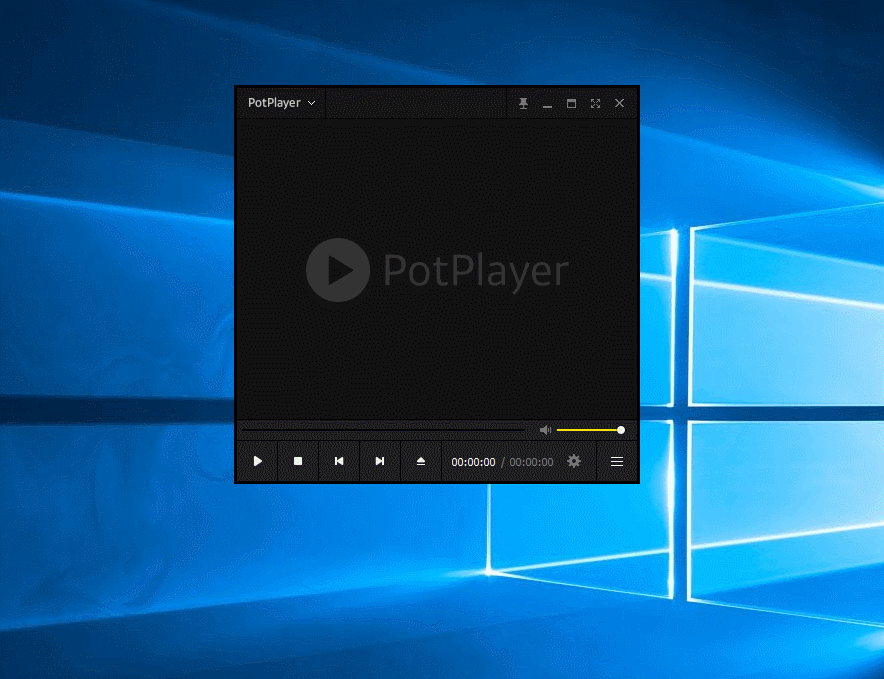
Task: Open a file with the eject icon
Action: tap(421, 461)
